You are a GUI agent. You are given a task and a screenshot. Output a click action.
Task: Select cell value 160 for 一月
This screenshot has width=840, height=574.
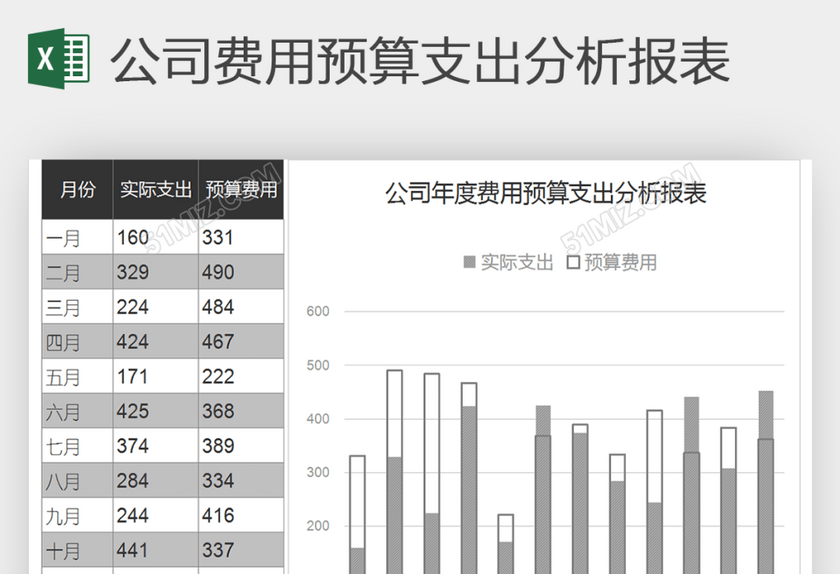pos(133,237)
